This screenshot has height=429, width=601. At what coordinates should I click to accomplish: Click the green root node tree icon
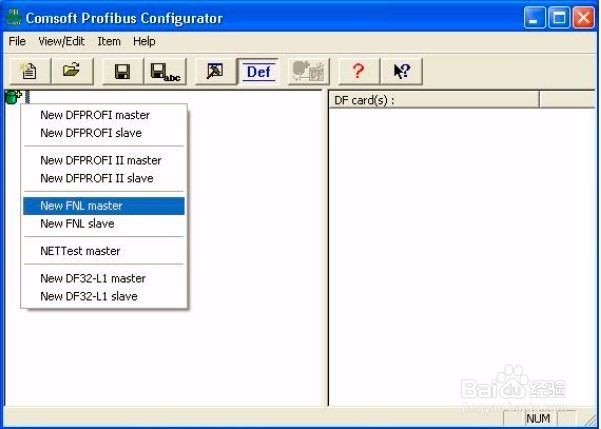(13, 97)
